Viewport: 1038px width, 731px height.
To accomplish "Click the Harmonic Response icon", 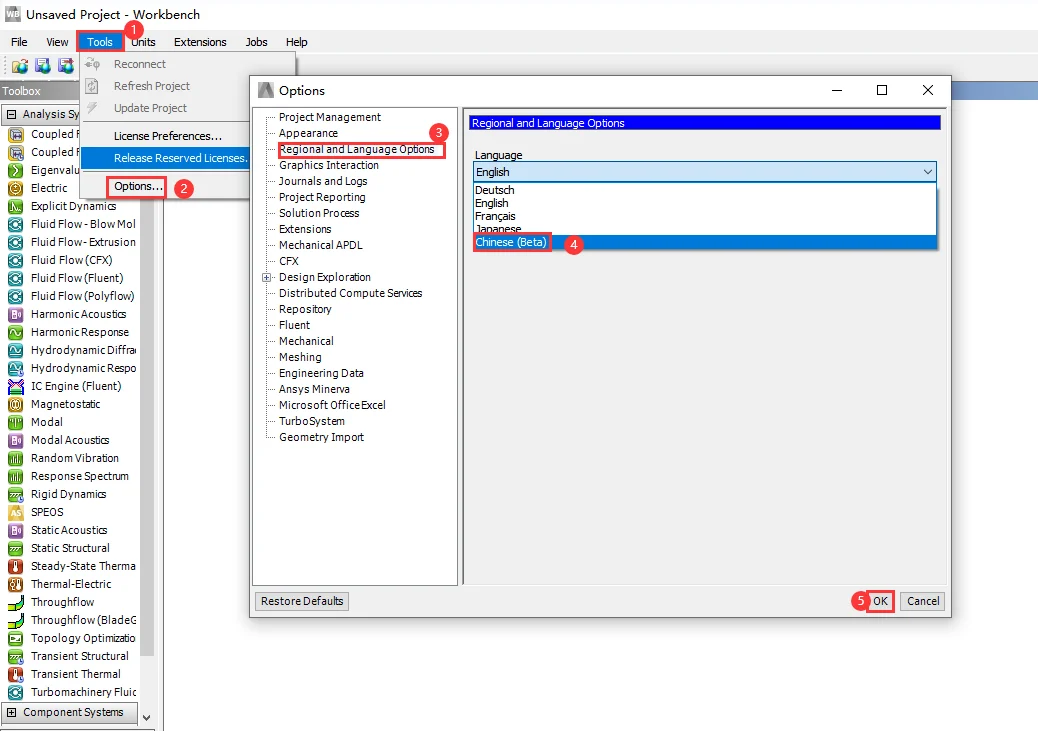I will 15,332.
